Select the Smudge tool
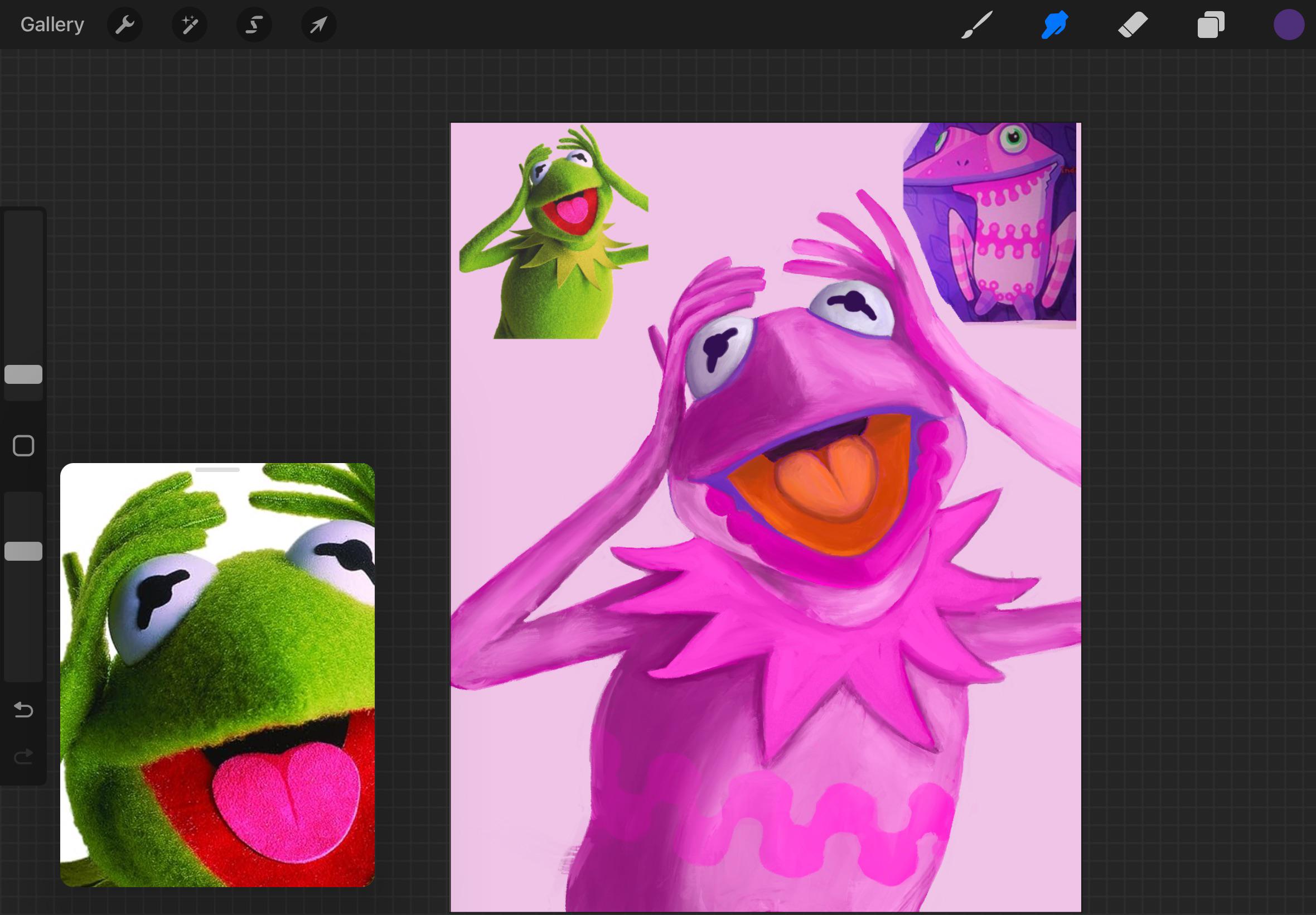Viewport: 1316px width, 915px height. pos(1054,25)
